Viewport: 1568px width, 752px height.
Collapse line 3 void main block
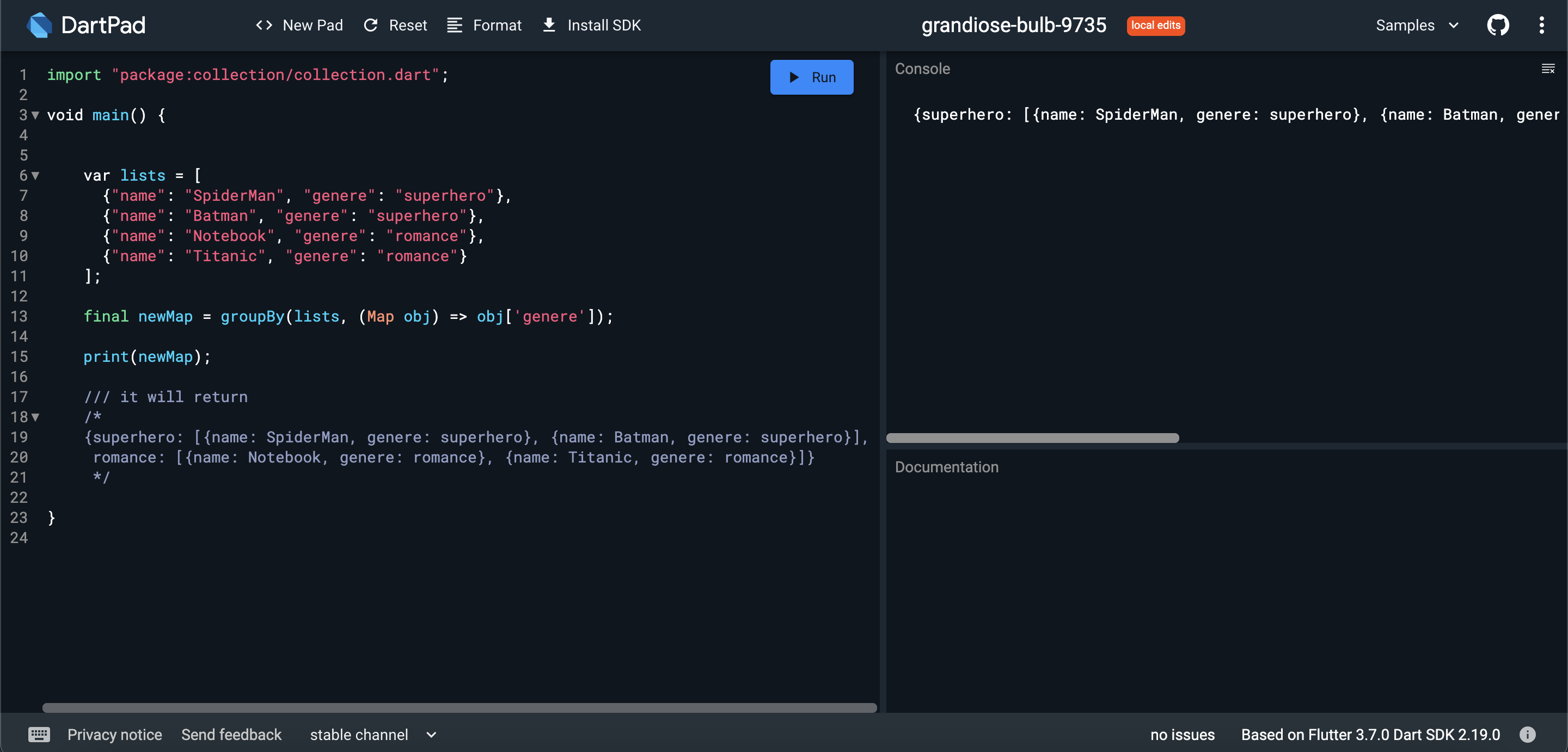(x=35, y=115)
